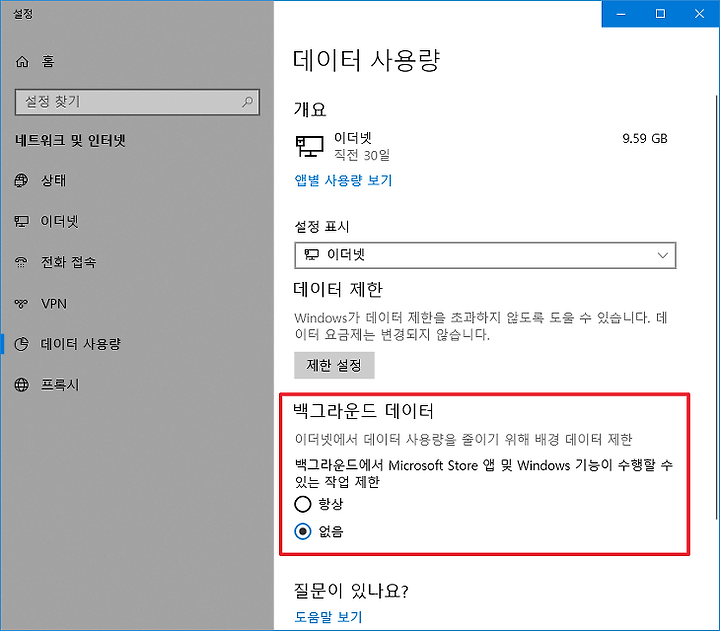Click the 9.59 GB usage value

645,139
